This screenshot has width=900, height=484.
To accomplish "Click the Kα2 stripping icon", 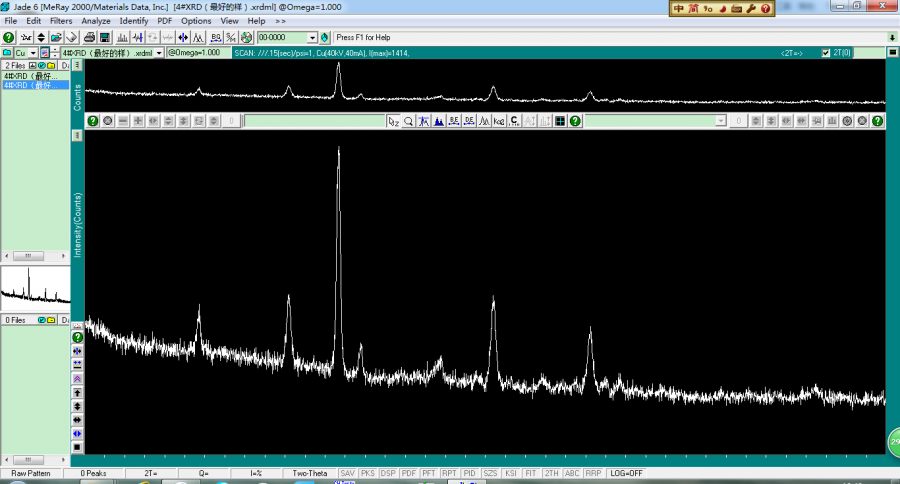I will click(x=499, y=121).
